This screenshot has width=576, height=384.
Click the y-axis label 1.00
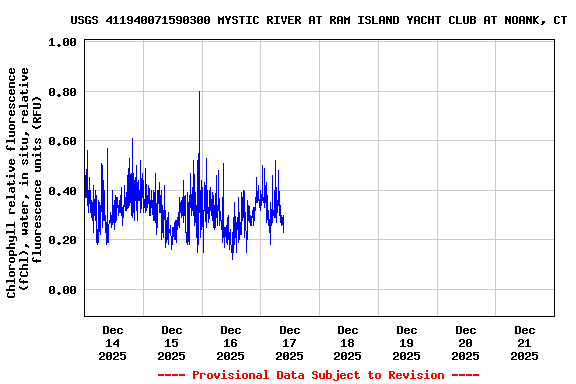(x=62, y=42)
